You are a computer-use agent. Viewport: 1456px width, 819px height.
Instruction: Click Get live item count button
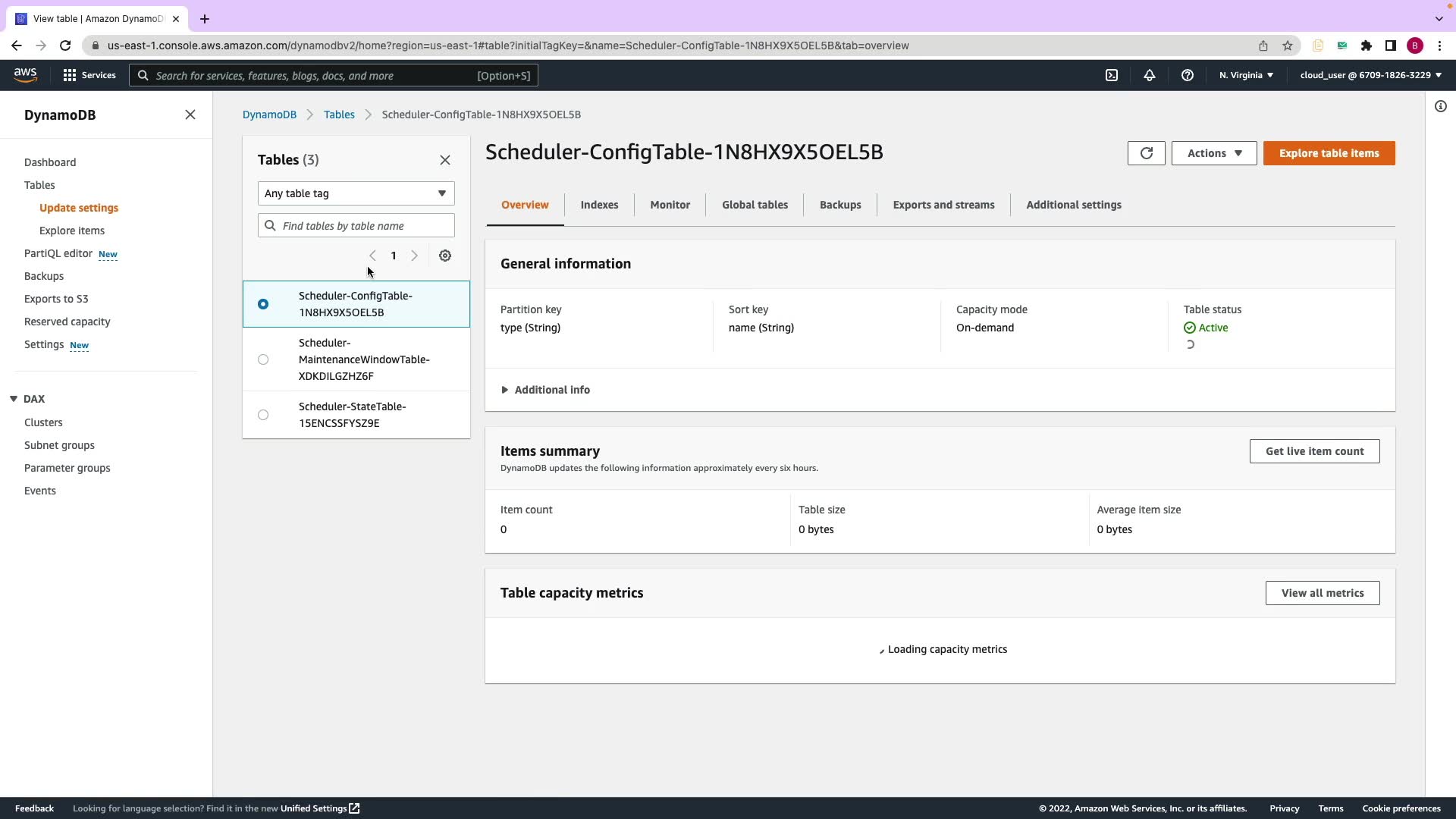[x=1314, y=451]
